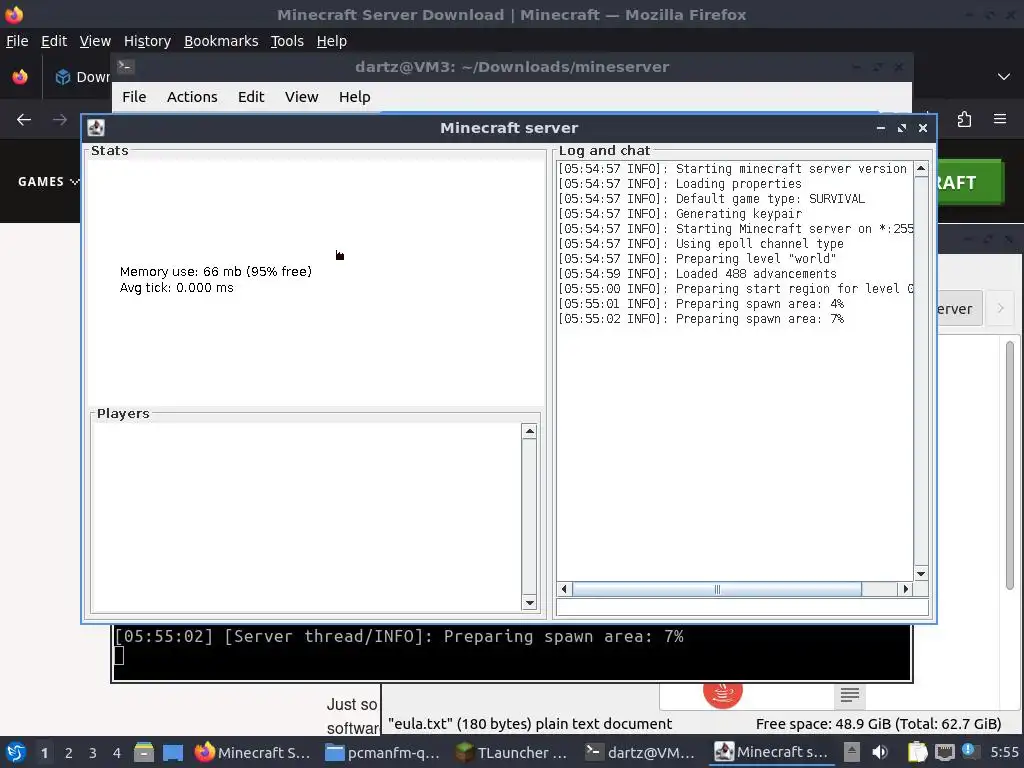Click Firefox back arrow button
The width and height of the screenshot is (1024, 768).
(x=24, y=120)
